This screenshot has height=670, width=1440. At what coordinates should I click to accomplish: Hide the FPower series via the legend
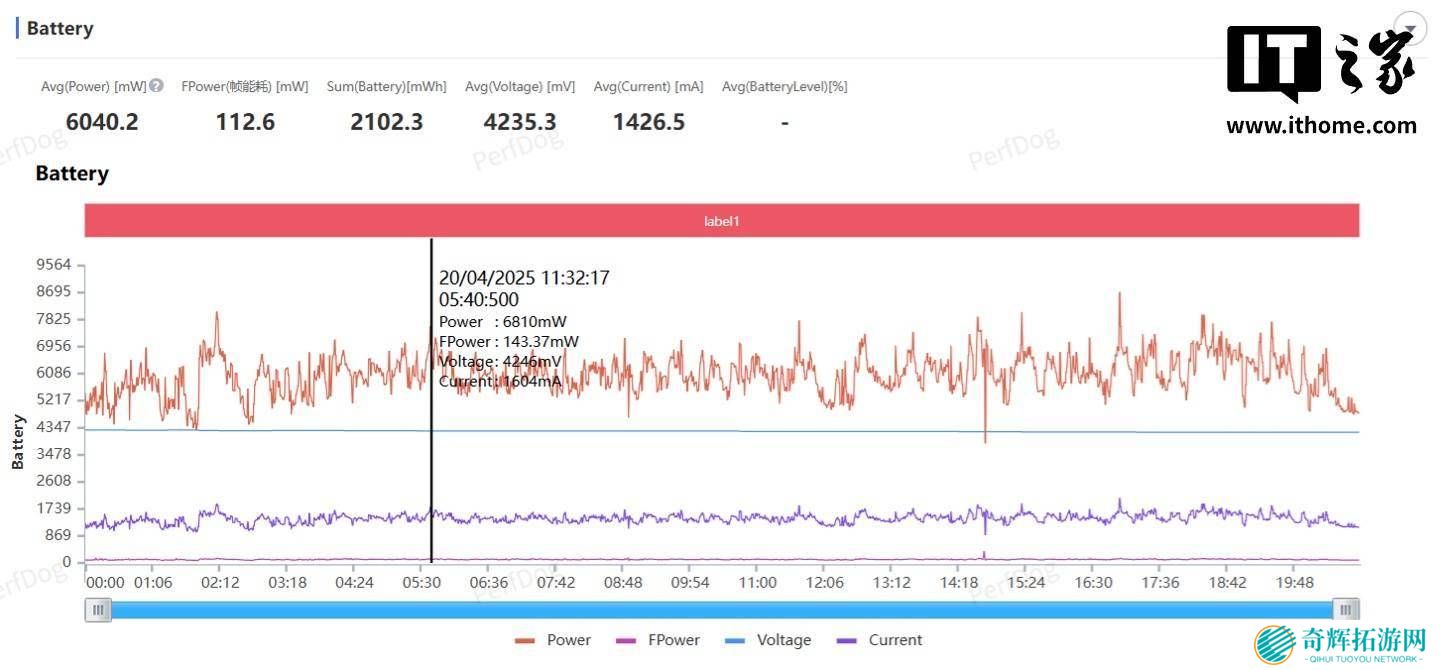659,640
